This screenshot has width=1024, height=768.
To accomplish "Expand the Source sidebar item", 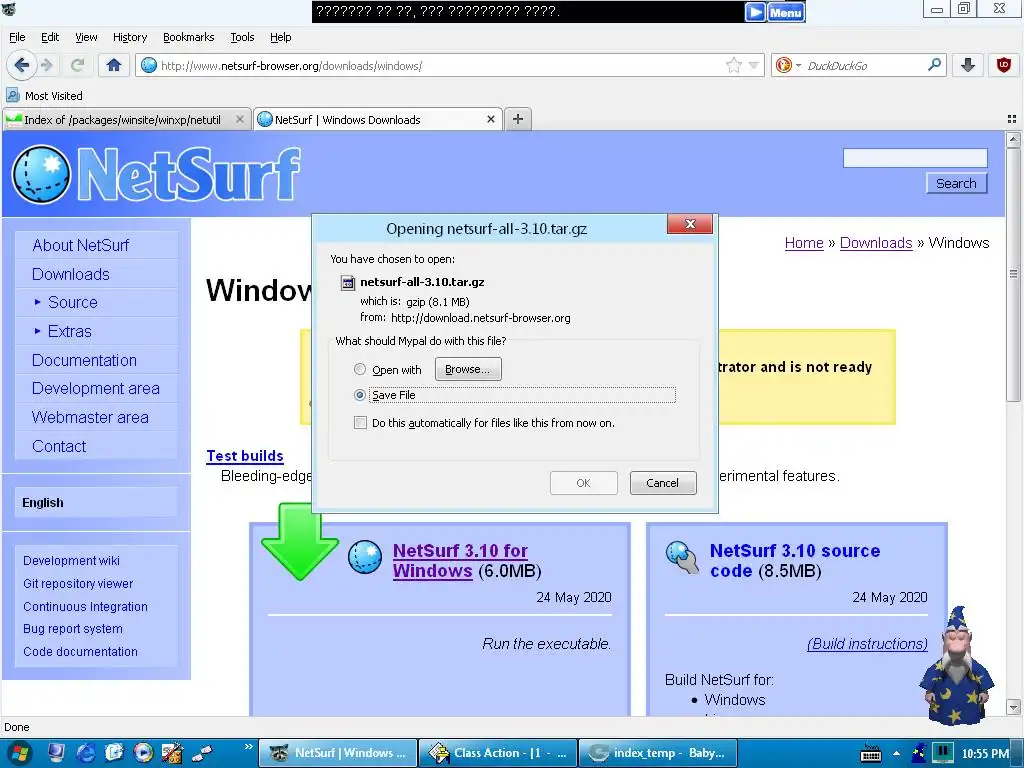I will click(x=72, y=302).
